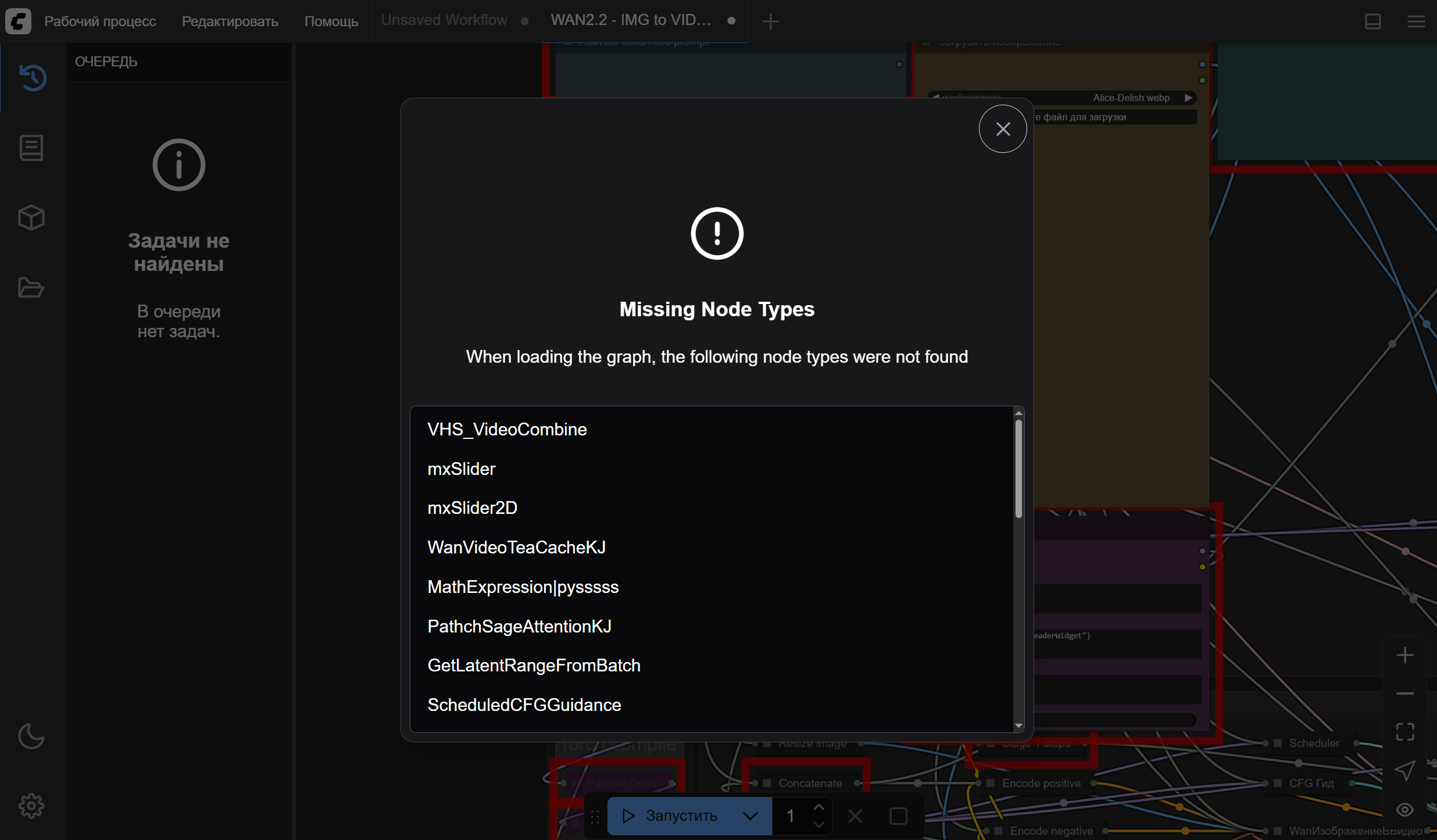Screen dimensions: 1437x840
Task: Click the ComfyUI logo icon
Action: coord(18,22)
